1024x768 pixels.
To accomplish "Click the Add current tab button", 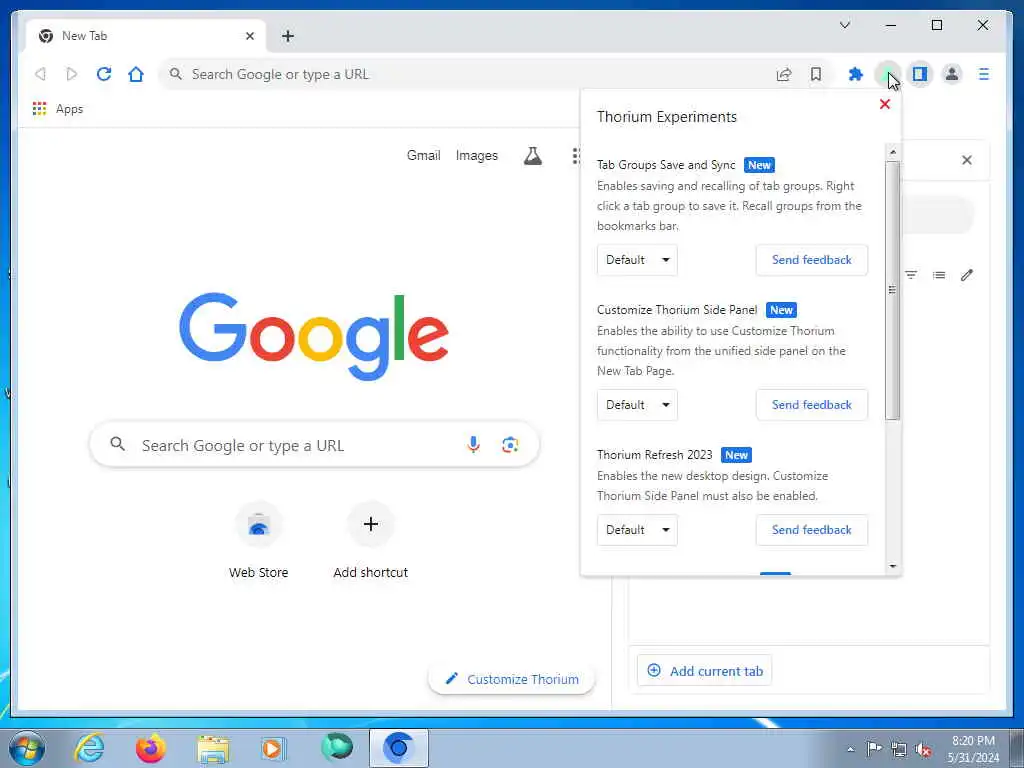I will [705, 671].
